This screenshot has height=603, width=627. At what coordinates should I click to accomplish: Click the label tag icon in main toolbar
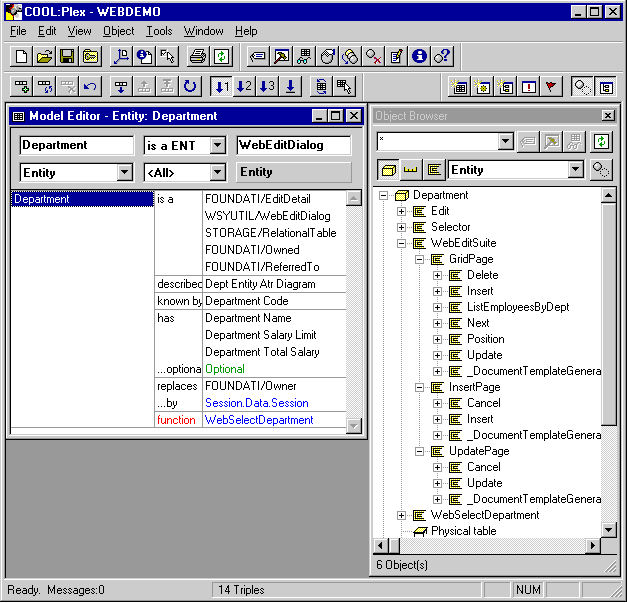pos(258,56)
